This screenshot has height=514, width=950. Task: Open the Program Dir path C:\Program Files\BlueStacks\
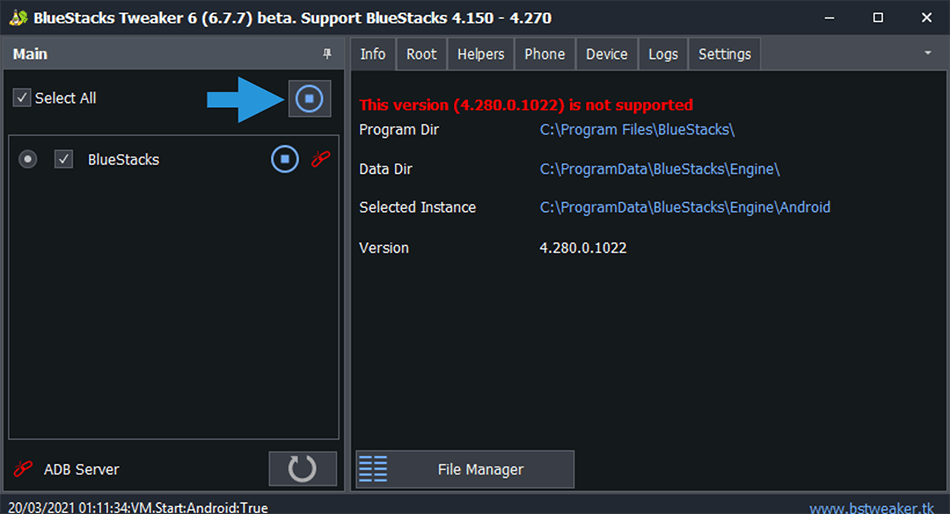click(x=637, y=130)
